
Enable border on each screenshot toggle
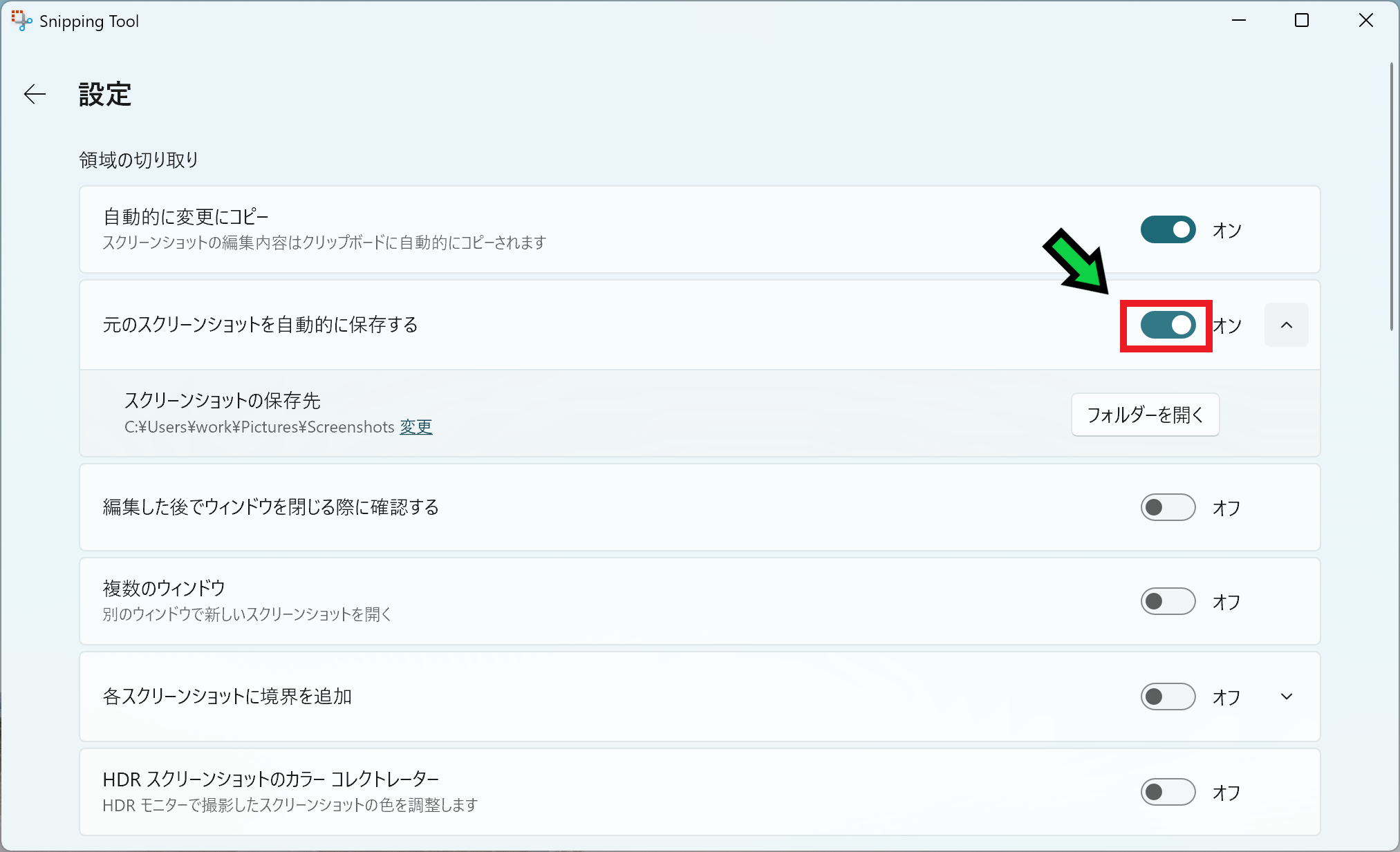[x=1168, y=697]
